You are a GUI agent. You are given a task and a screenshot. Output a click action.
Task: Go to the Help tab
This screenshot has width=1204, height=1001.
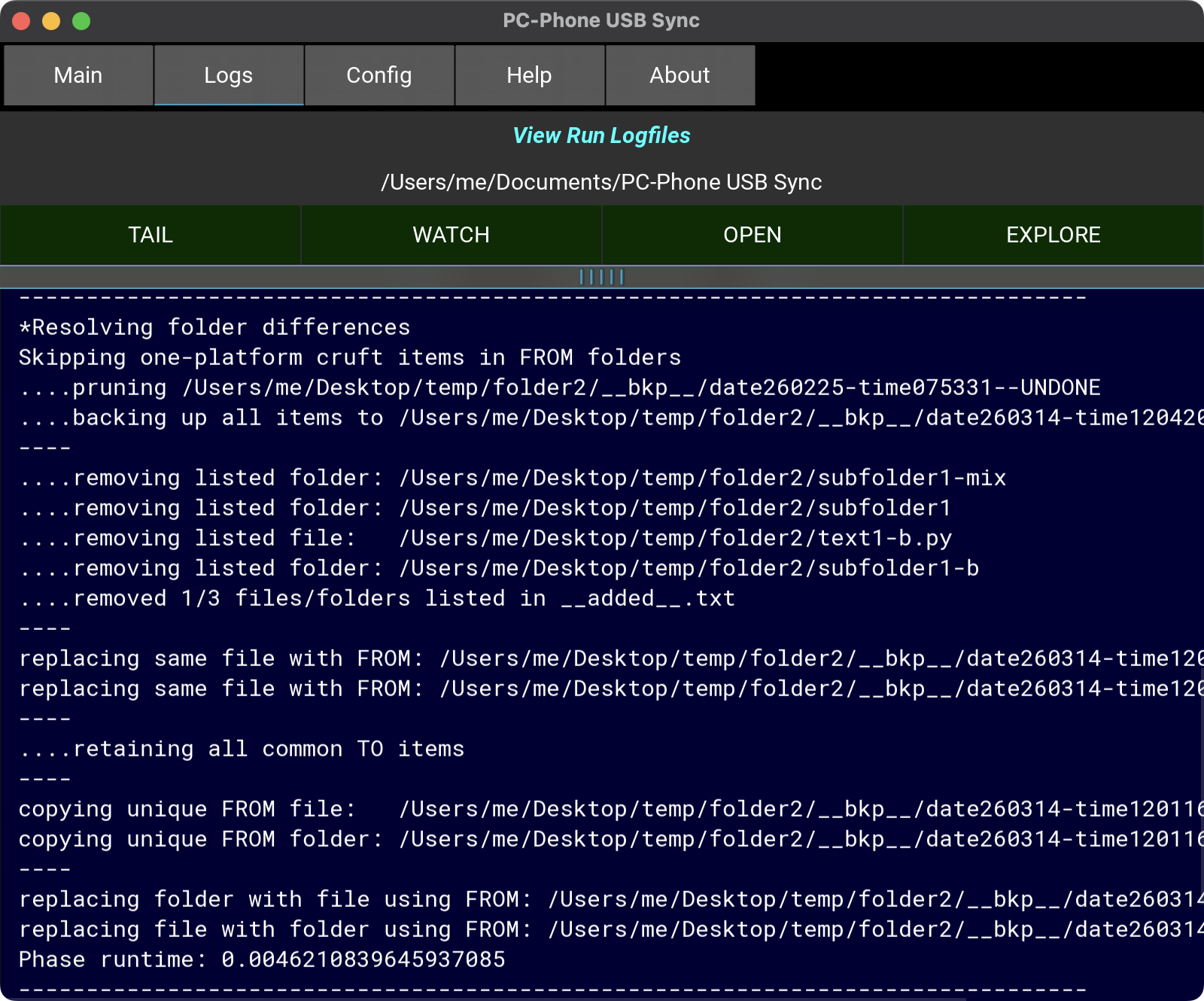[x=530, y=75]
